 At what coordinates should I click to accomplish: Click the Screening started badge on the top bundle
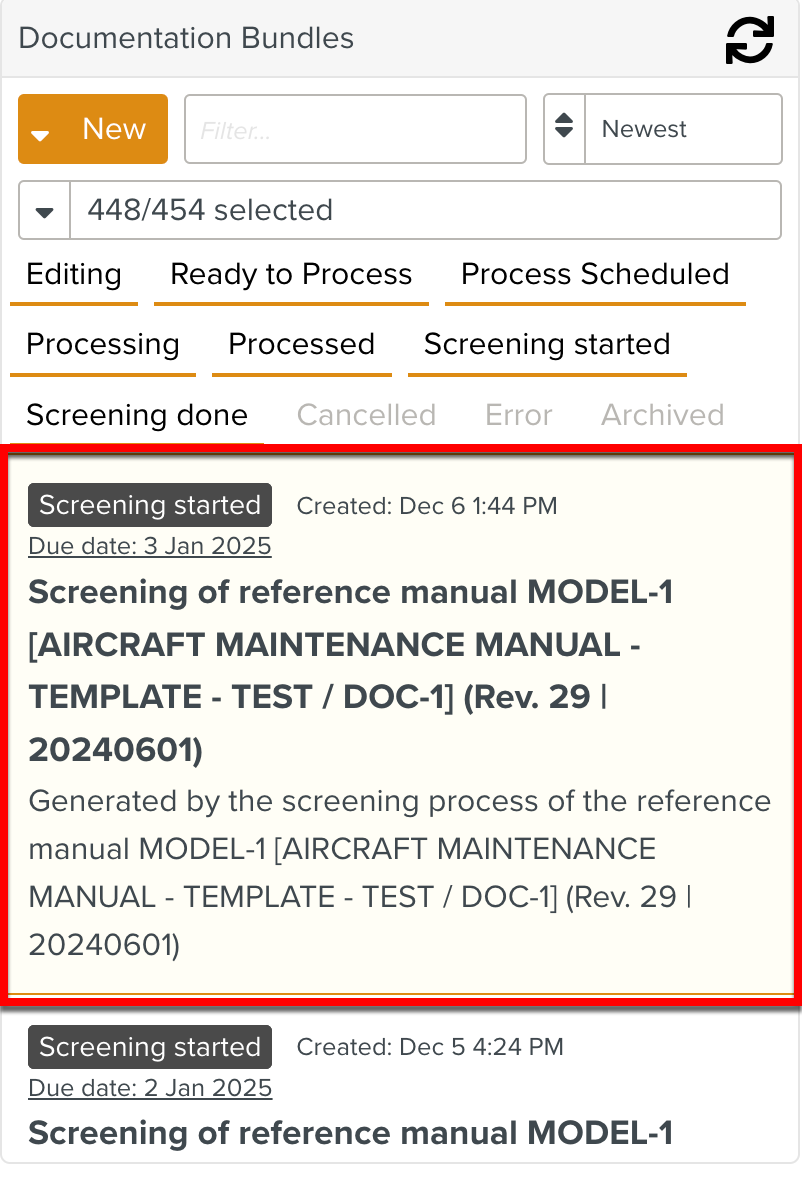(149, 505)
